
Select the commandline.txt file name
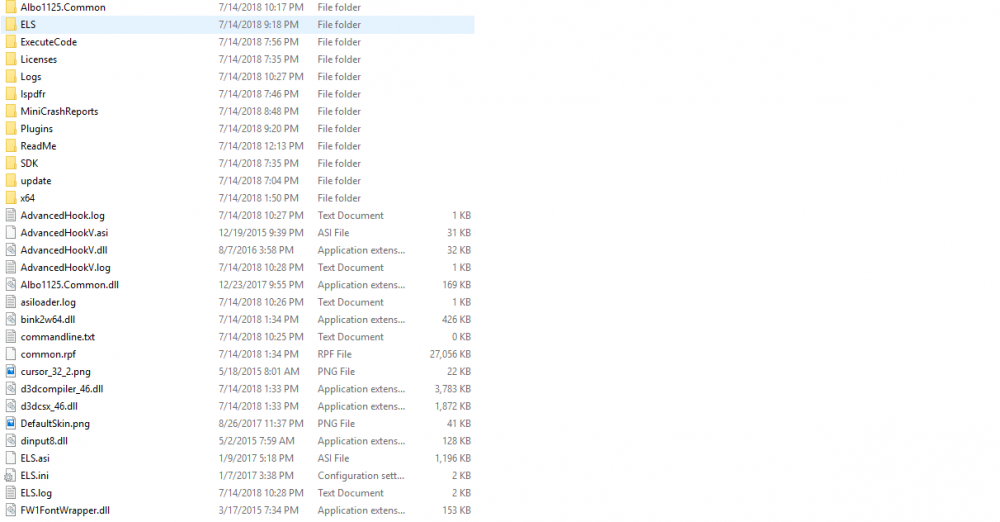pyautogui.click(x=57, y=336)
